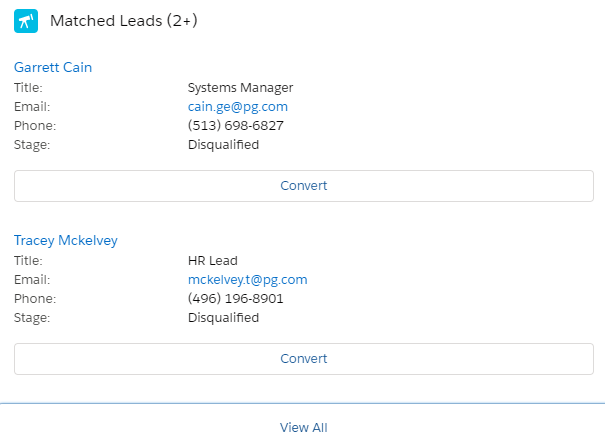Click the Matched Leads telescope icon
605x448 pixels.
[27, 21]
